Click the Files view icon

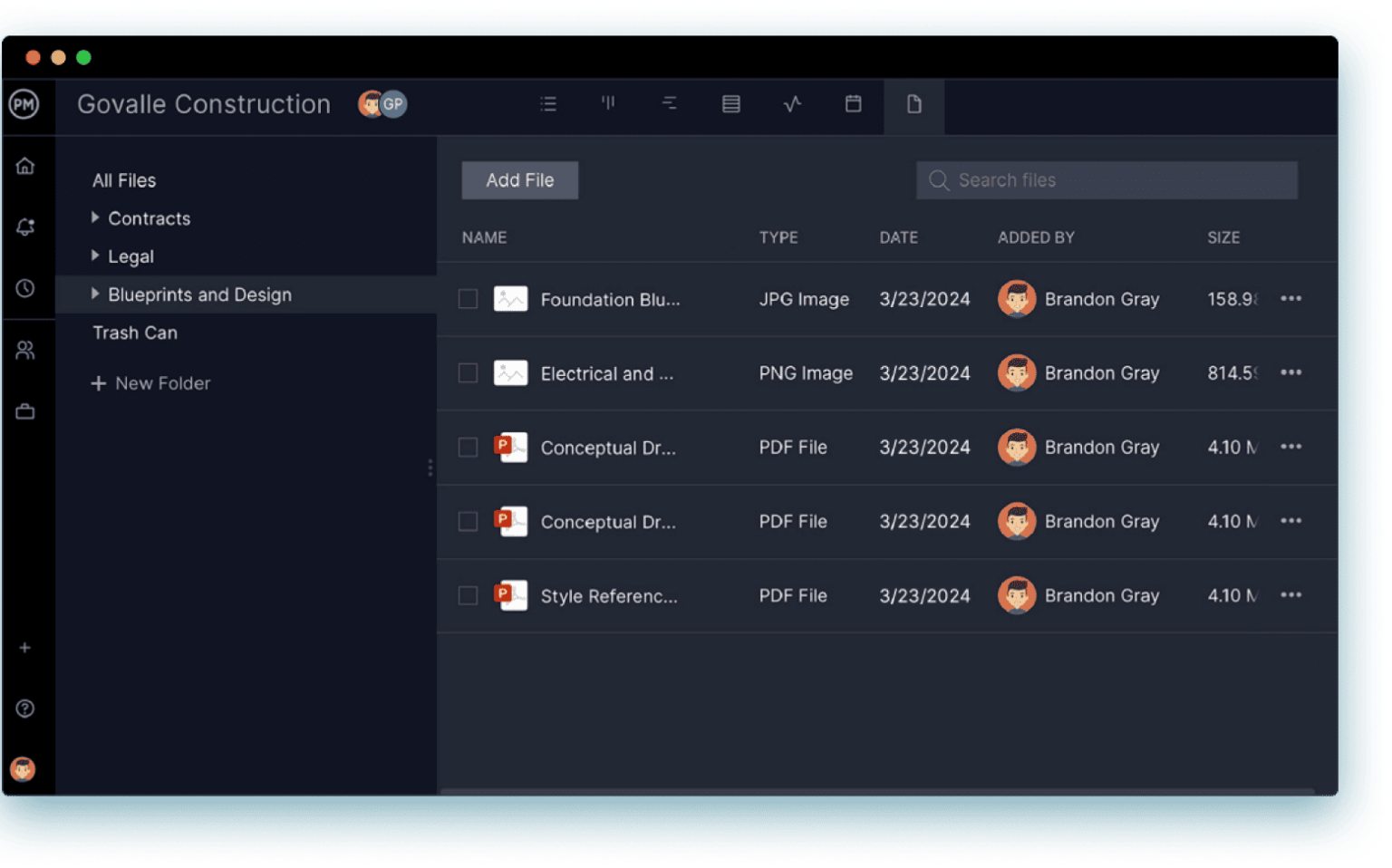pos(913,103)
